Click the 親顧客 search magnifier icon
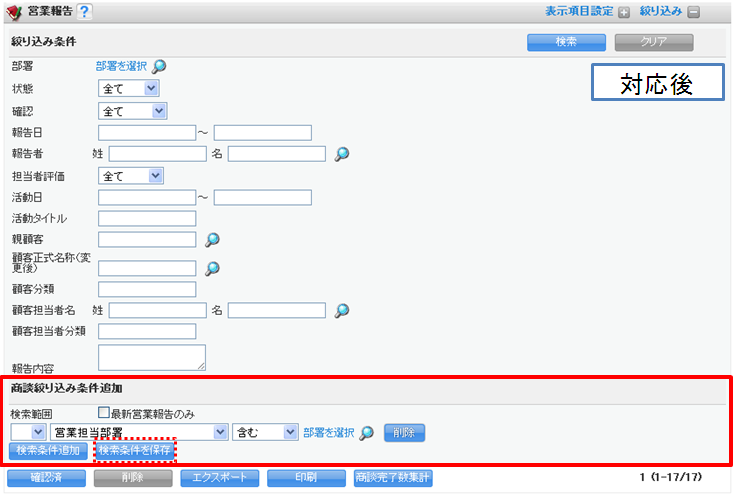The width and height of the screenshot is (739, 495). (211, 240)
